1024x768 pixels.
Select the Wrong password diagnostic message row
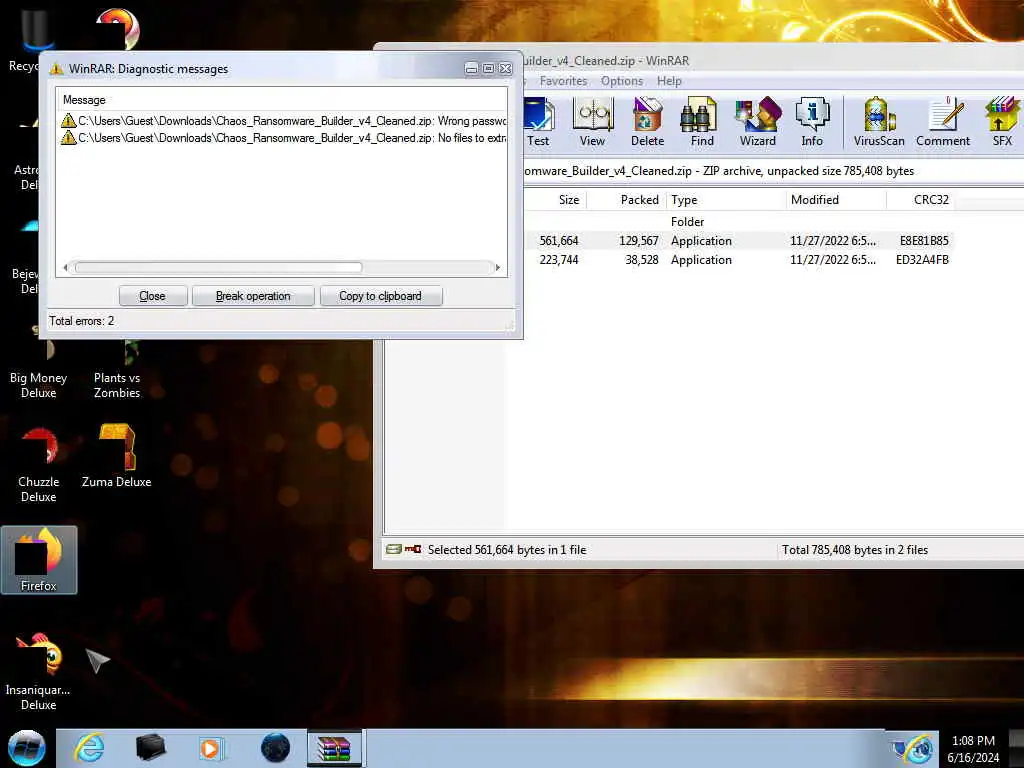point(283,121)
